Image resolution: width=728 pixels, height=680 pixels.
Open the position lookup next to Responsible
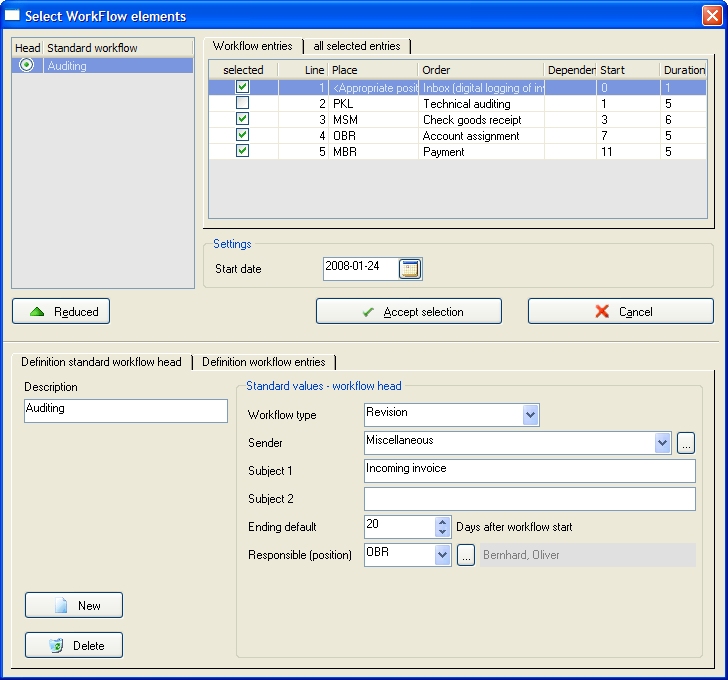click(466, 555)
